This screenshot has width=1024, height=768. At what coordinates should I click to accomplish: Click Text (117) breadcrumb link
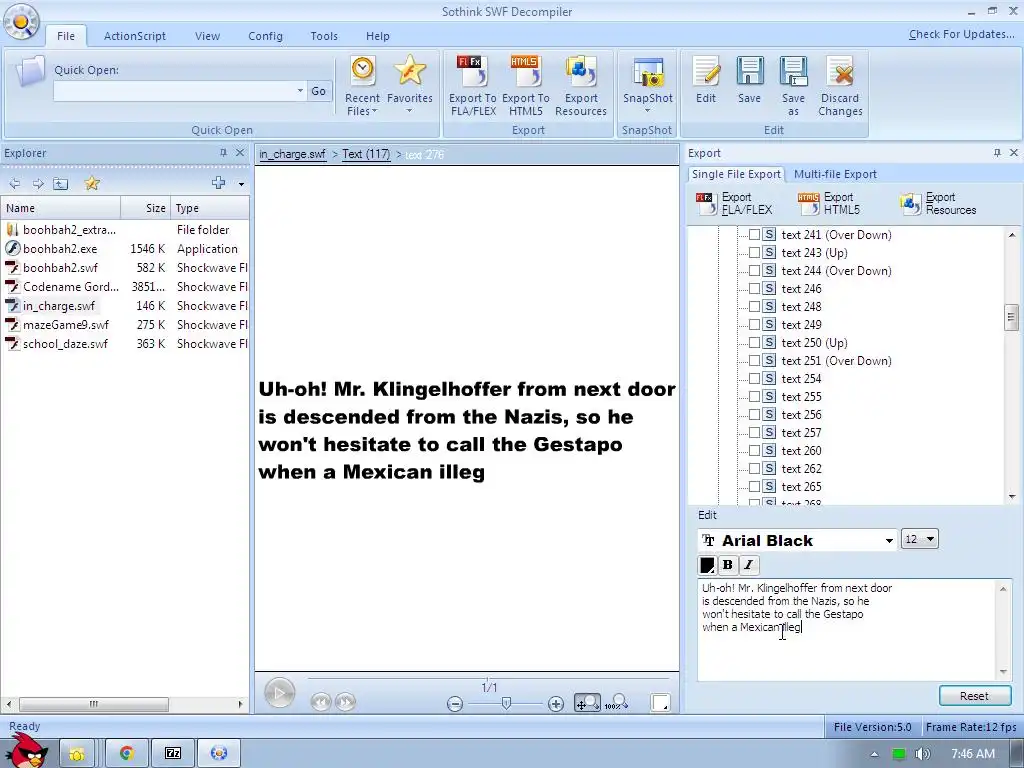point(366,154)
